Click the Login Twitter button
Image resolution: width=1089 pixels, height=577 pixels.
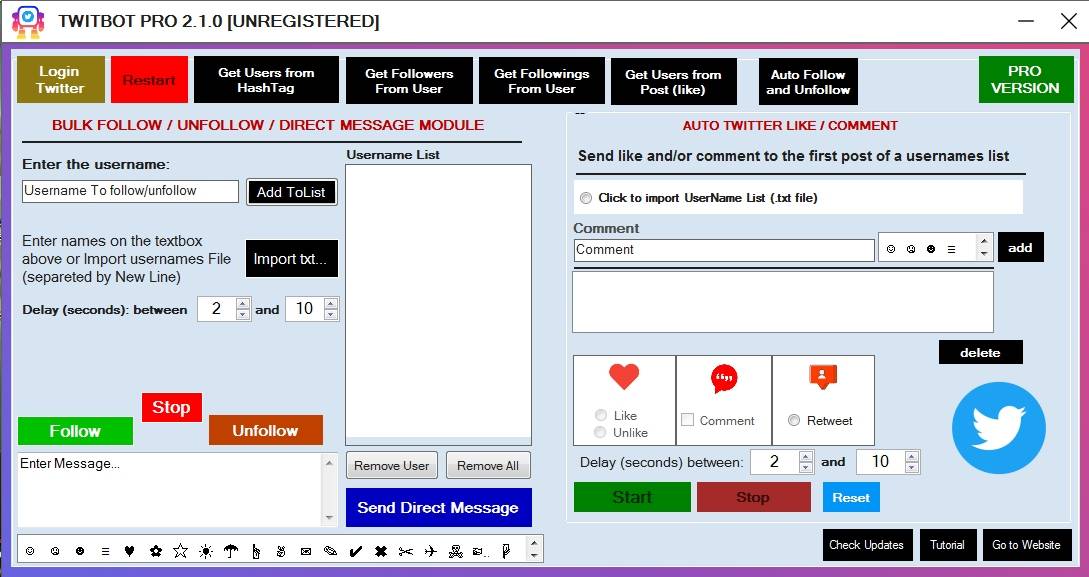[60, 79]
